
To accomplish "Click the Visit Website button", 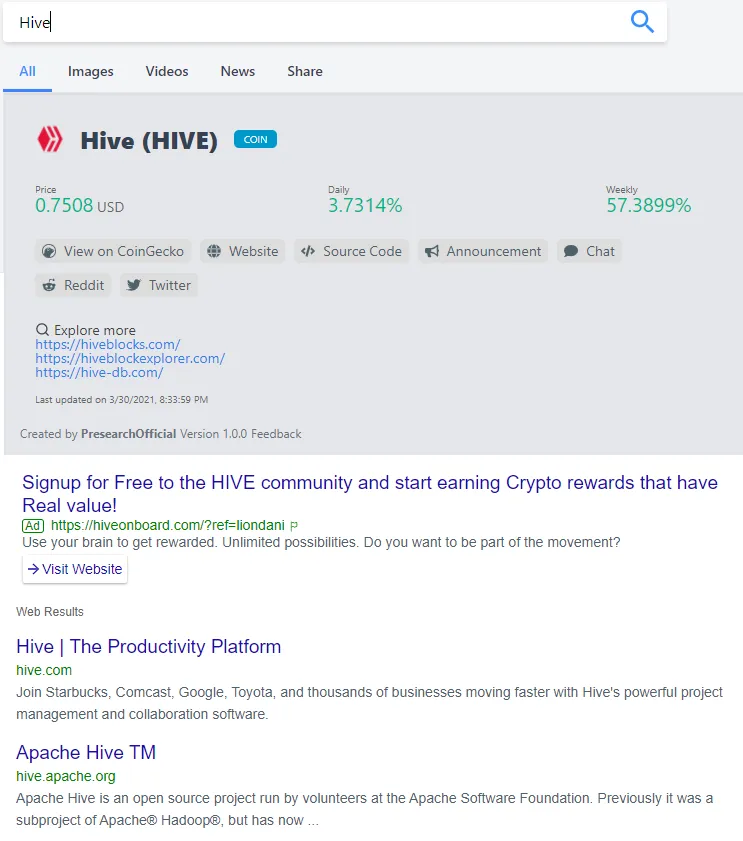I will (x=75, y=569).
